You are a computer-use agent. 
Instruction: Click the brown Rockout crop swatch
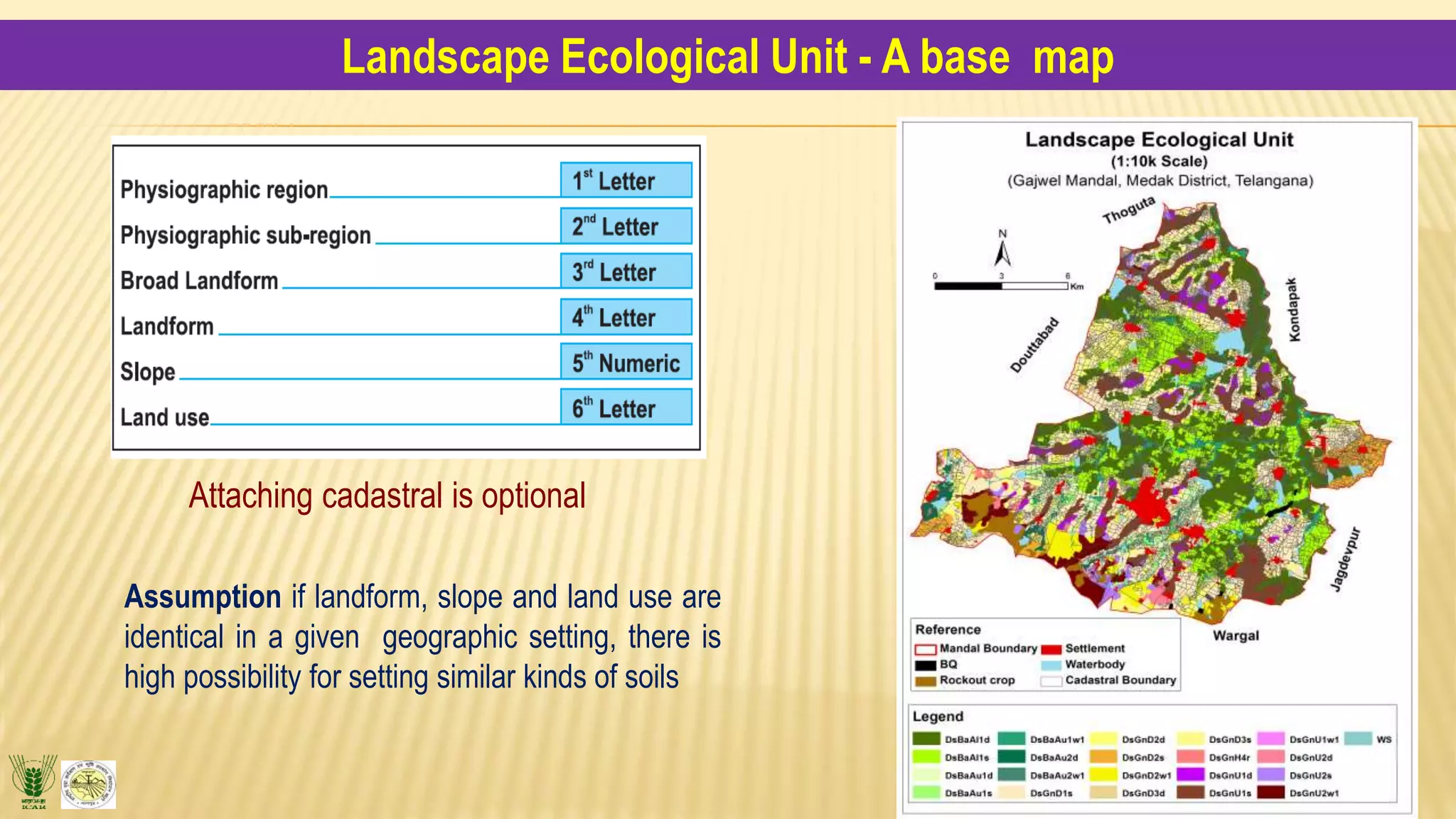(x=925, y=681)
